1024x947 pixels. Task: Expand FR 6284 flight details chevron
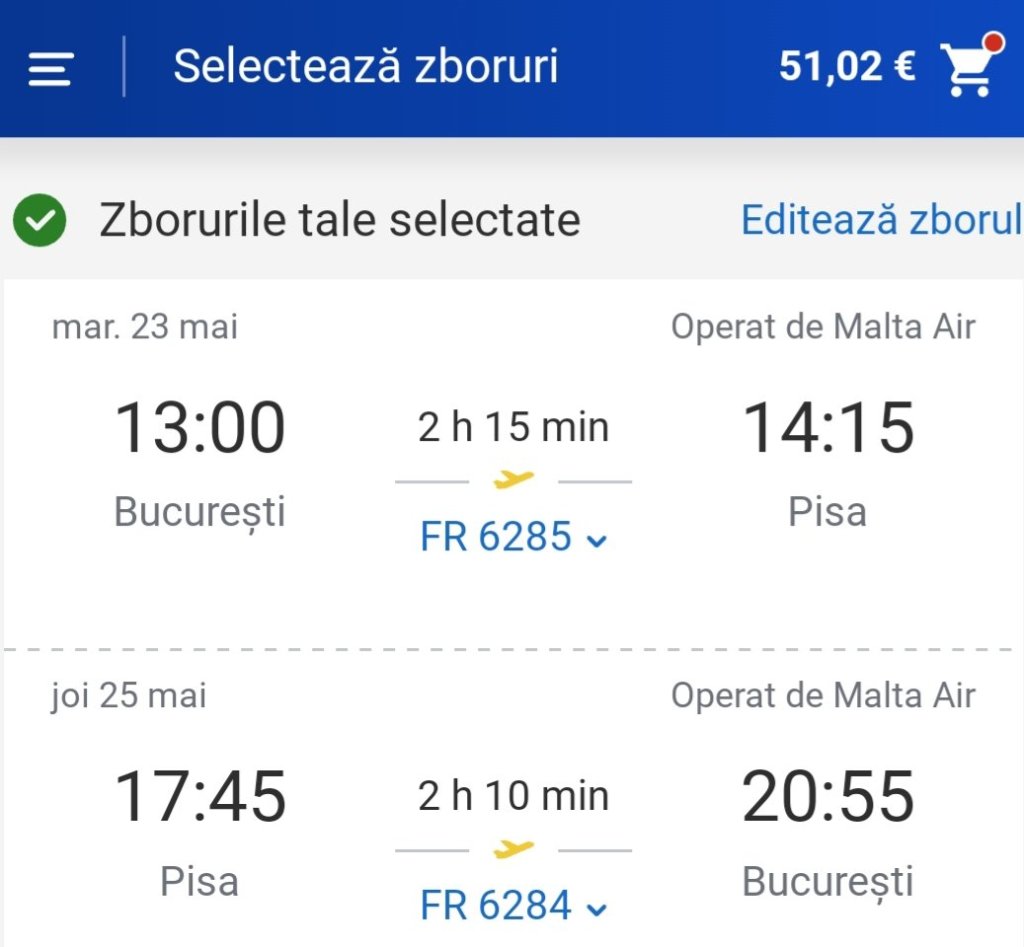(x=597, y=909)
